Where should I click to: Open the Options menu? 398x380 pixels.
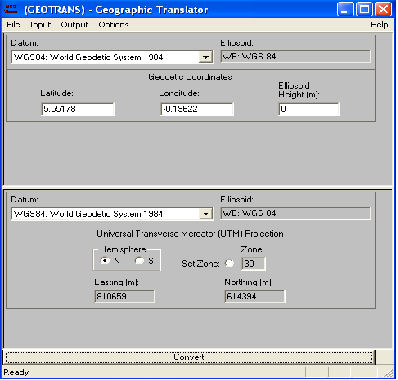[113, 25]
